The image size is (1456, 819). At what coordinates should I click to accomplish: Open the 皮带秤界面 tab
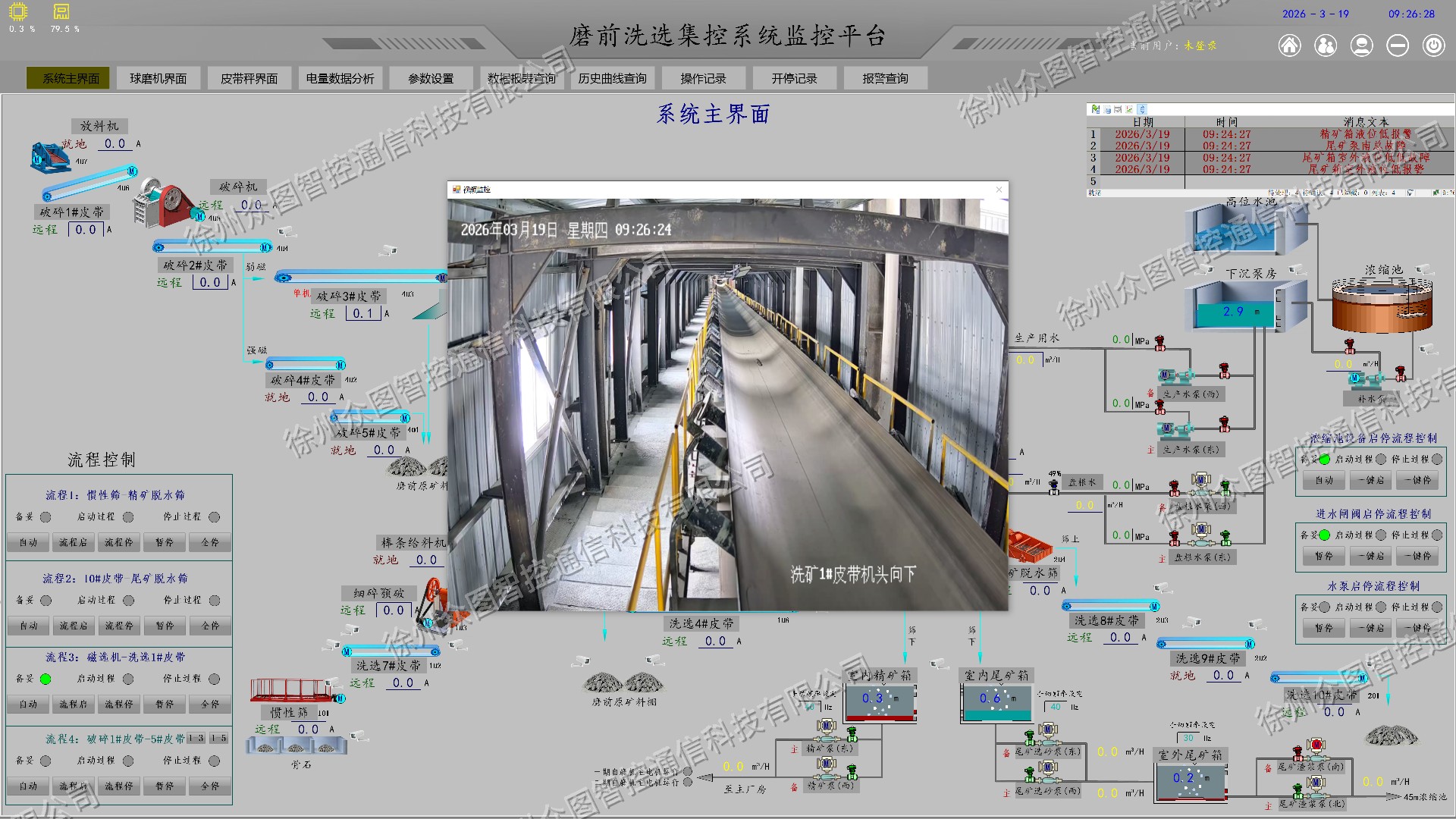249,79
